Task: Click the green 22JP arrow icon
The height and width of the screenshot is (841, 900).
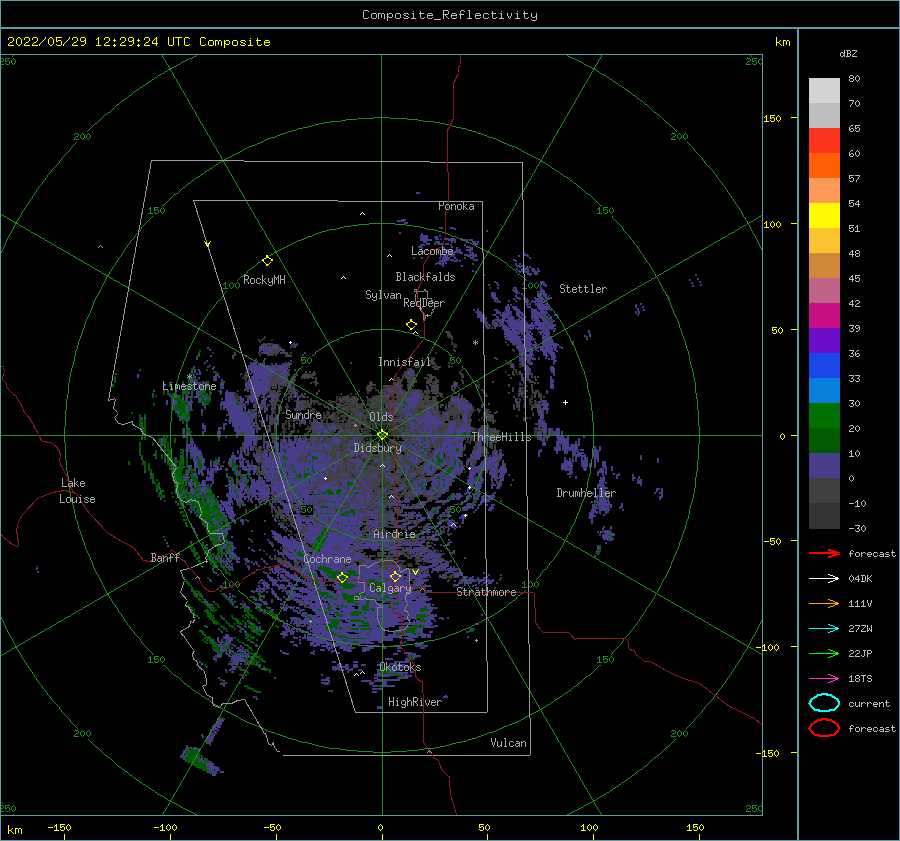Action: (824, 653)
